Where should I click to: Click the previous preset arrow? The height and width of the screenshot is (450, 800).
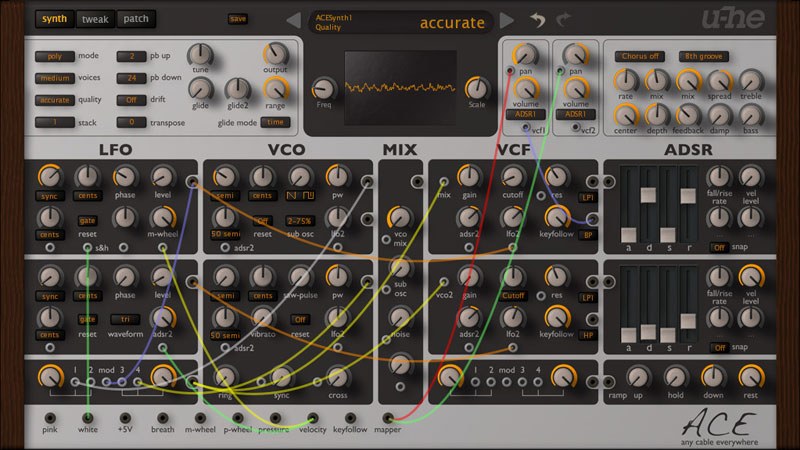click(294, 20)
